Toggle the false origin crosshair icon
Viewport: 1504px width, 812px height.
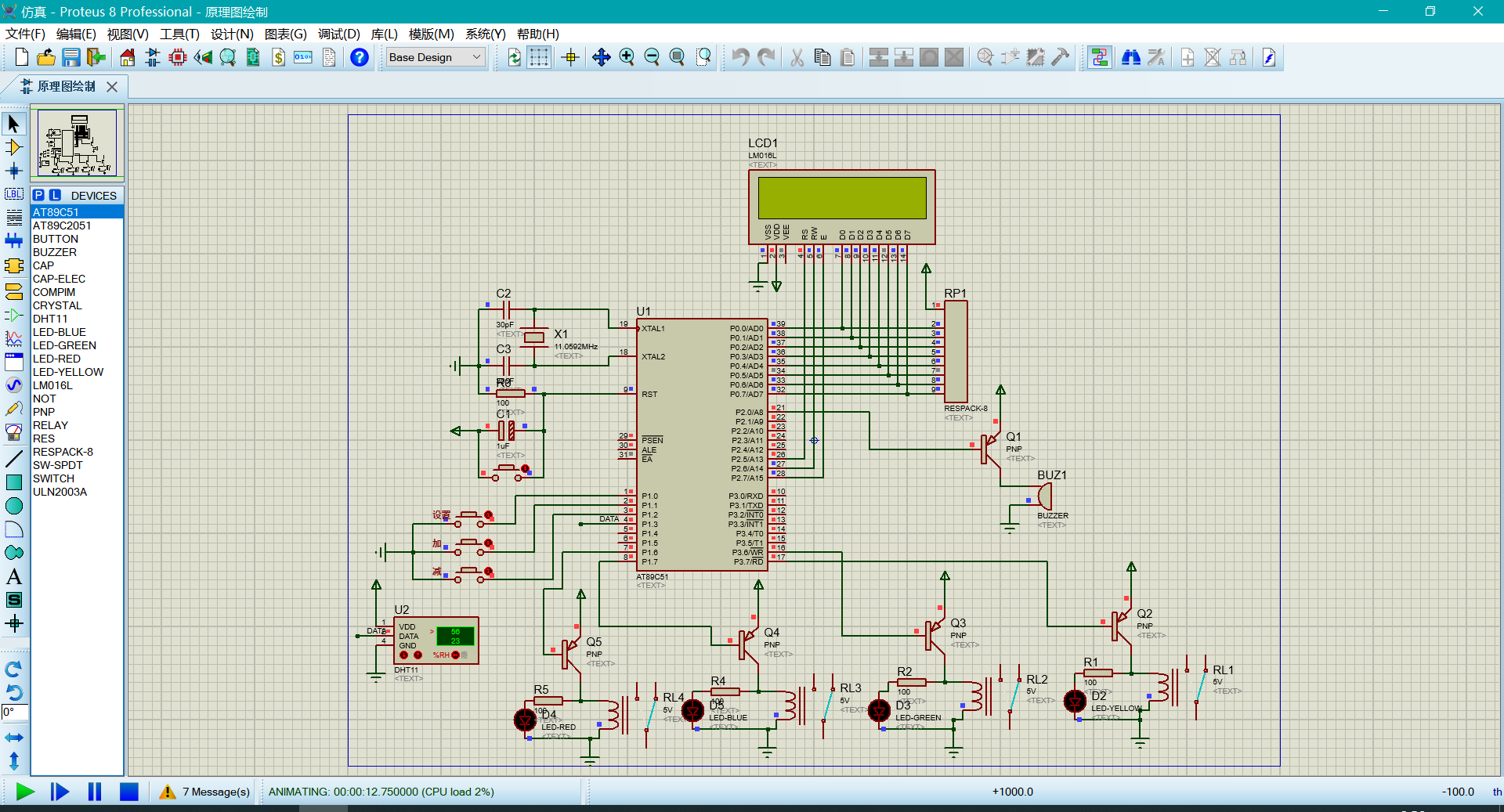571,57
